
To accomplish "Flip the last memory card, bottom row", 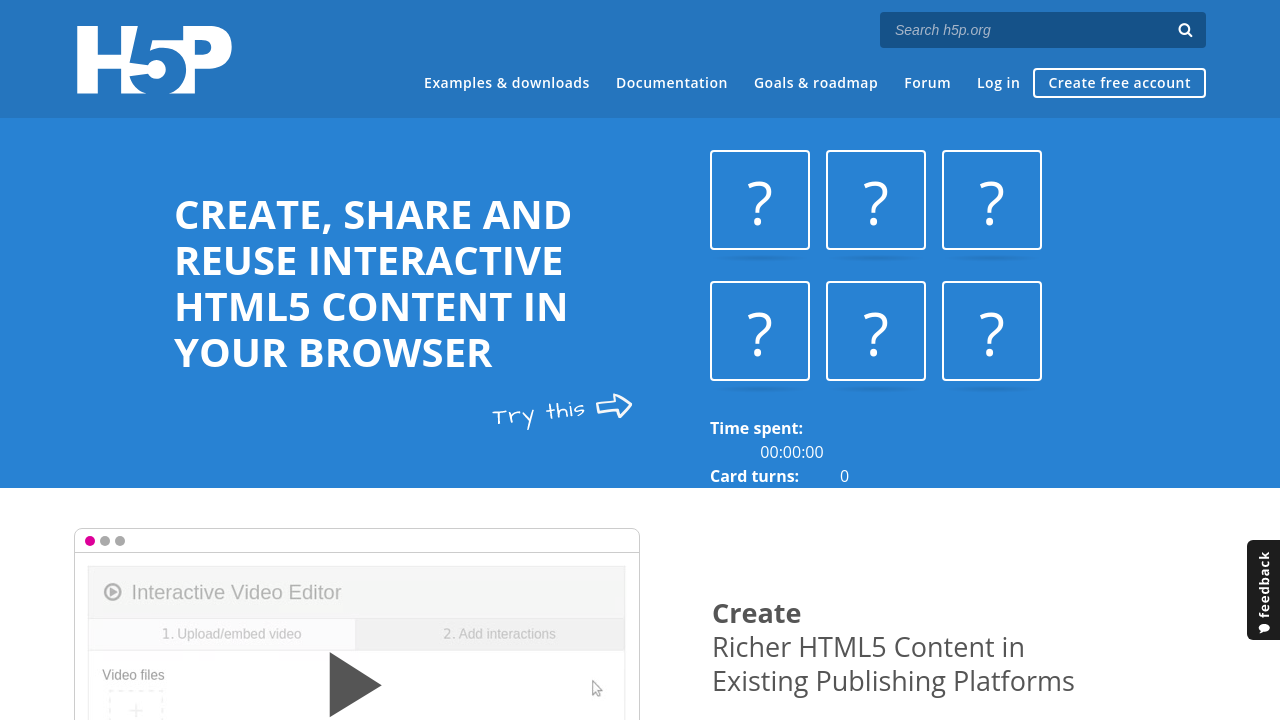I will (992, 331).
